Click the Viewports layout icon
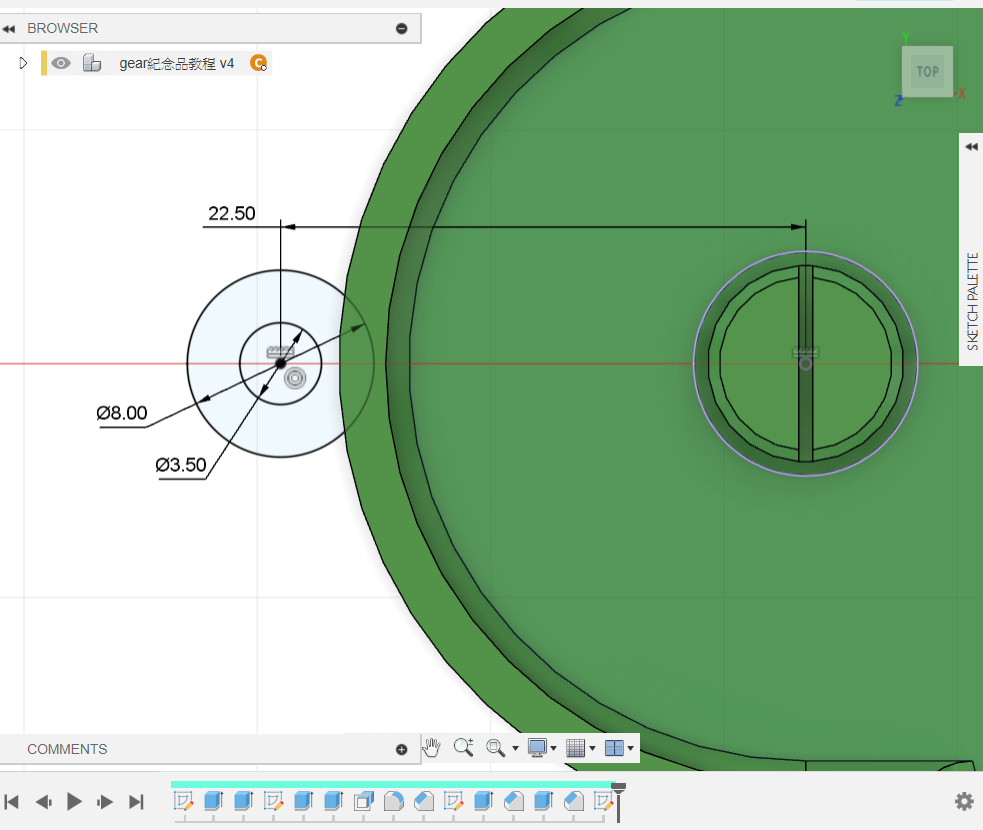The width and height of the screenshot is (983, 830). pyautogui.click(x=614, y=747)
